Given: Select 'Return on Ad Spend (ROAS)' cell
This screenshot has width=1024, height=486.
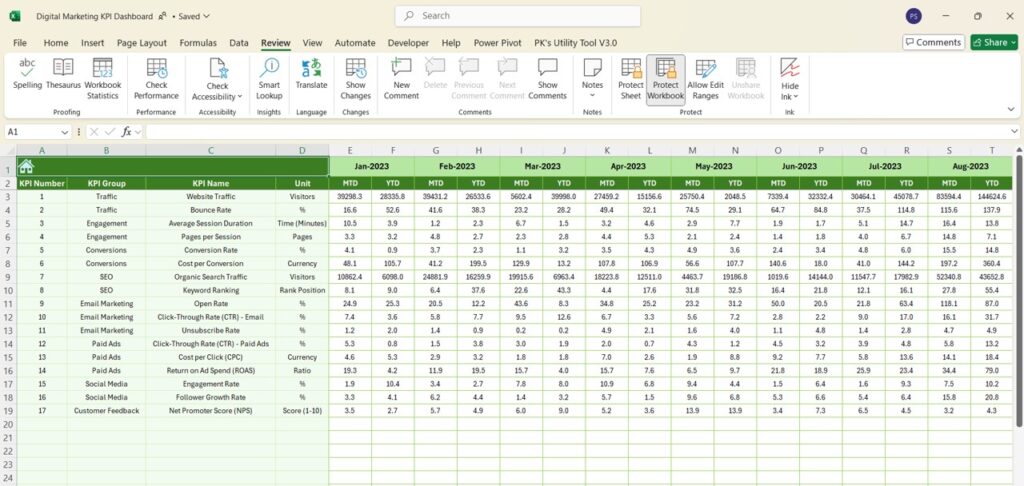Looking at the screenshot, I should [210, 370].
